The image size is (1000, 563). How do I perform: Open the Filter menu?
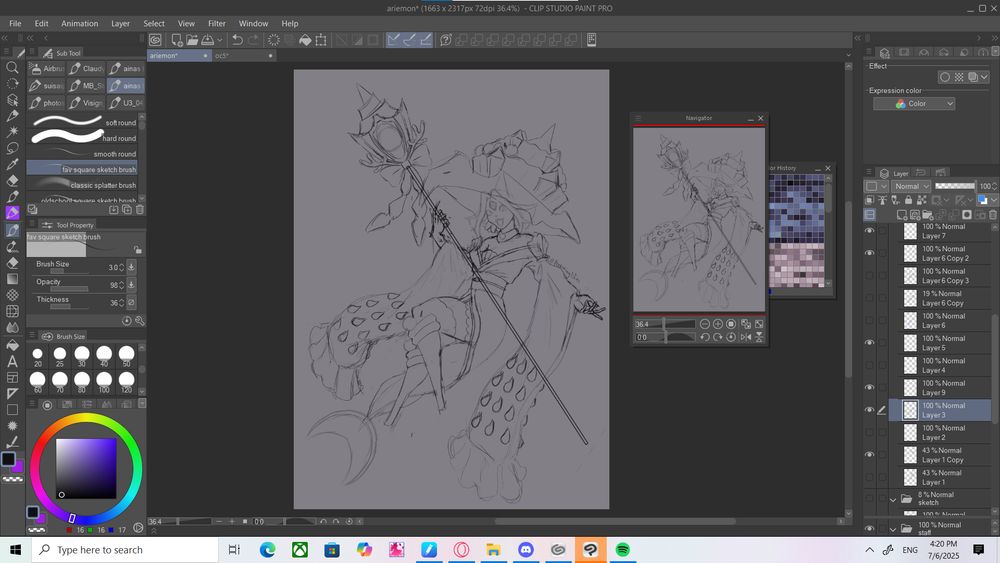217,23
